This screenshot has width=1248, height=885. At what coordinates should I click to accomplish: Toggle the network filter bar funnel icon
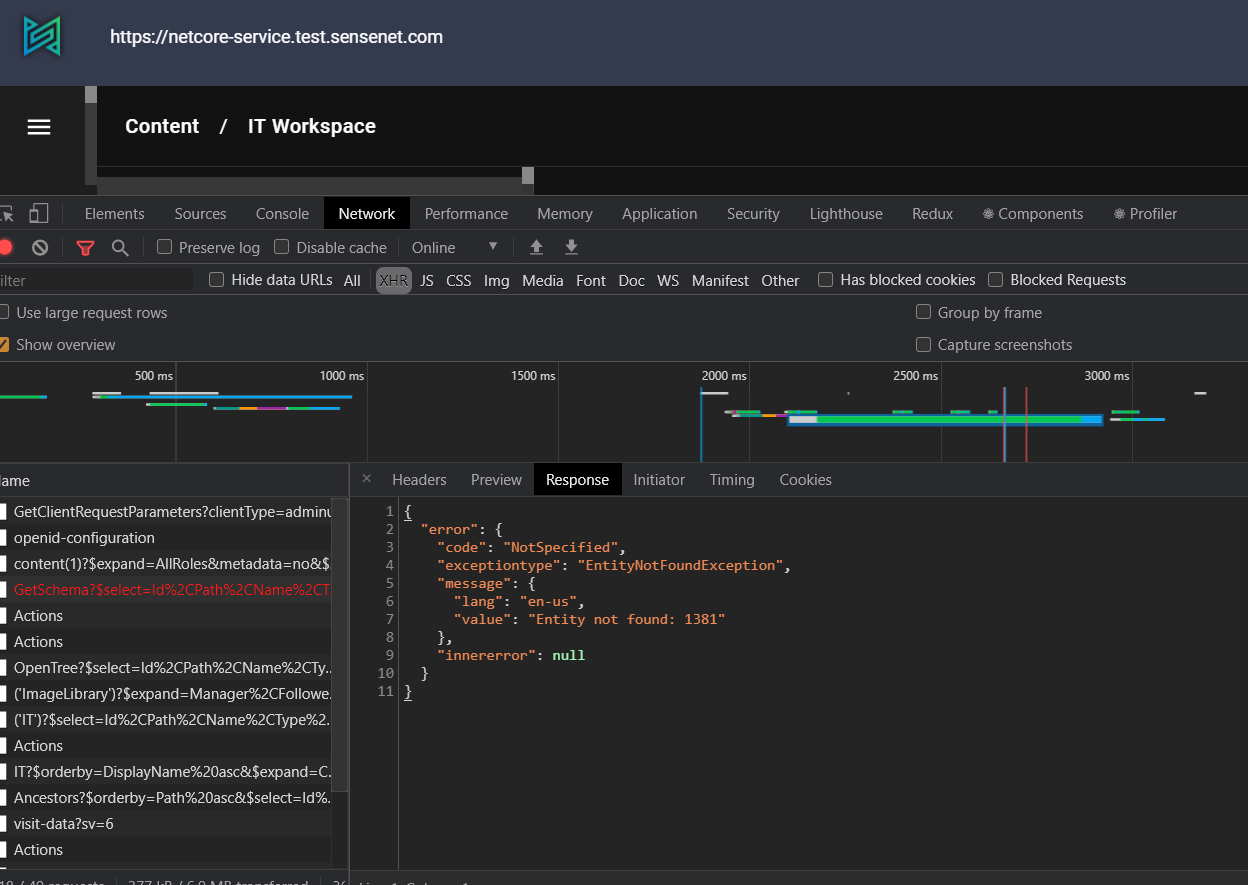tap(85, 247)
